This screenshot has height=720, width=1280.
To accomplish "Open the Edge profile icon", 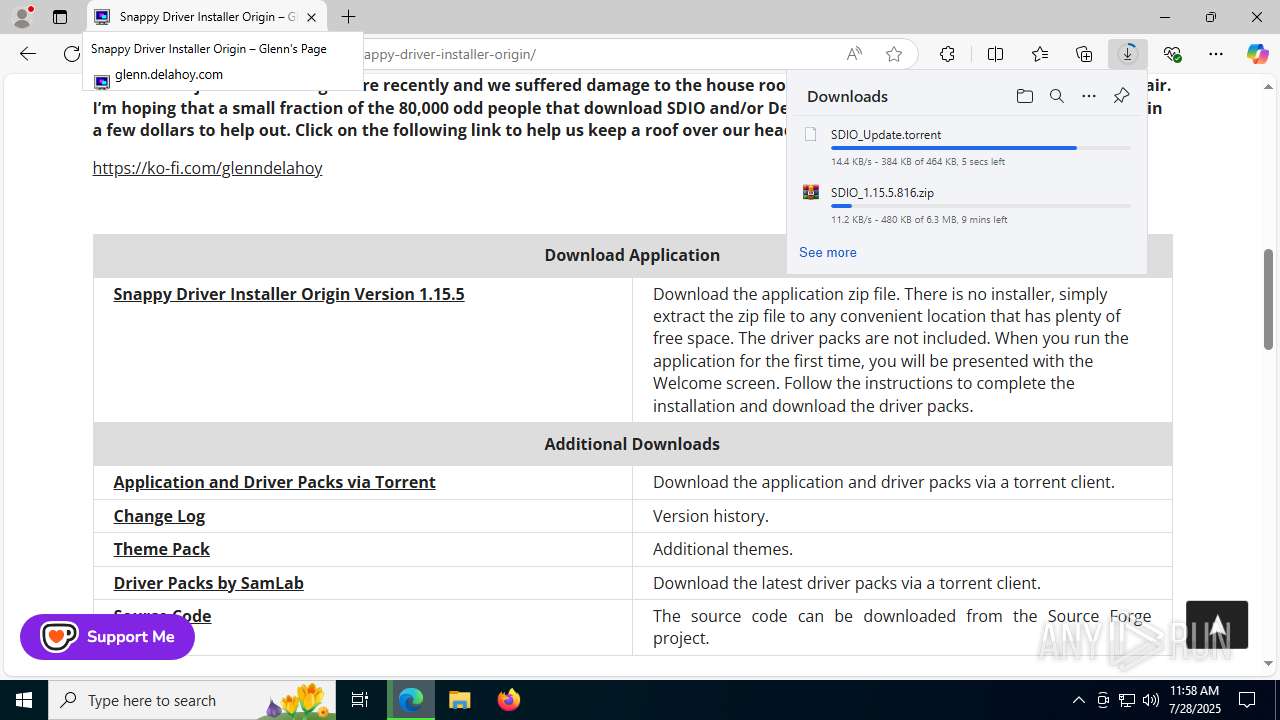I will pyautogui.click(x=22, y=17).
